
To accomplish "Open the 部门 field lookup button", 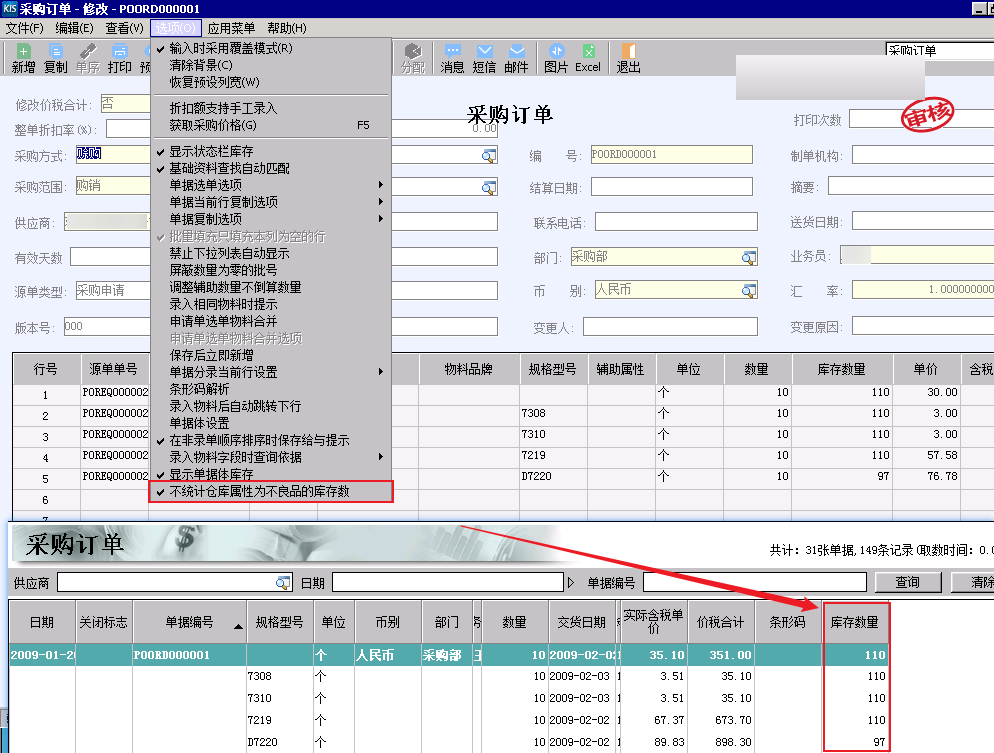I will click(x=748, y=257).
